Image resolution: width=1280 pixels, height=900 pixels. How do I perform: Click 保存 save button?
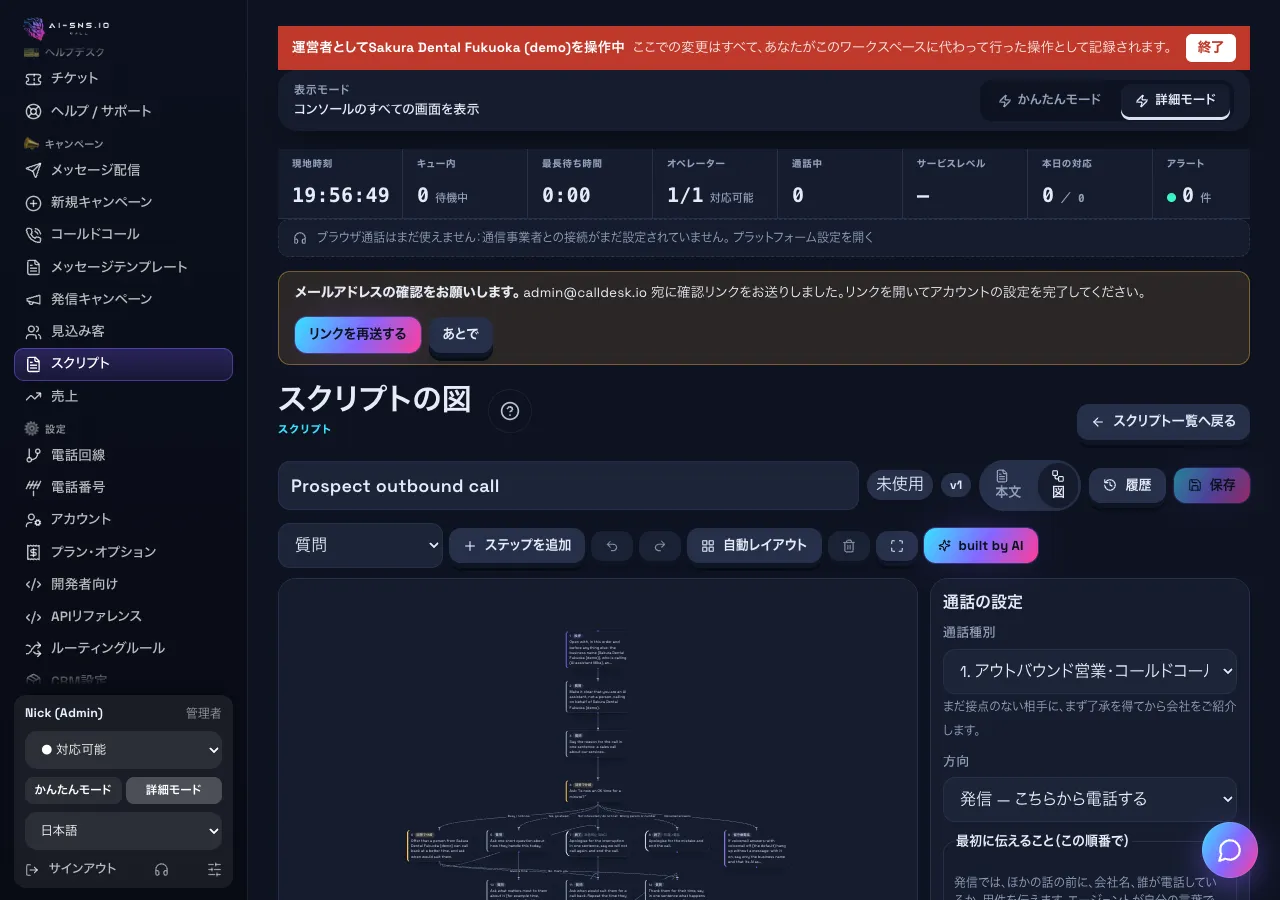[1212, 485]
